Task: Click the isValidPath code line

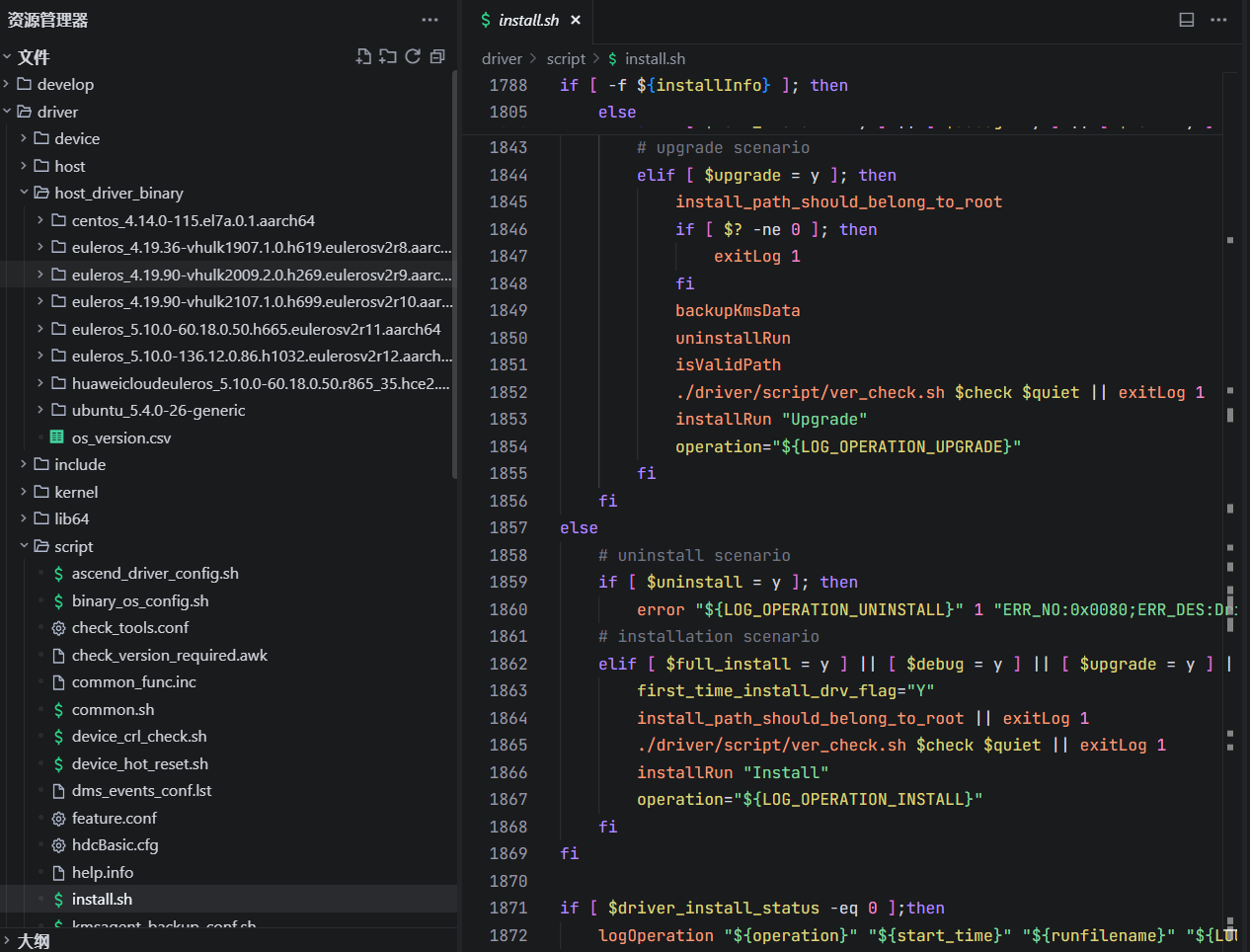Action: 728,365
